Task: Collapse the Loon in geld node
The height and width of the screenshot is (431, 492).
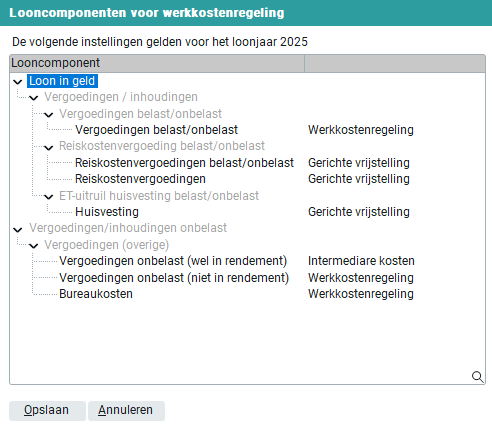Action: point(18,82)
